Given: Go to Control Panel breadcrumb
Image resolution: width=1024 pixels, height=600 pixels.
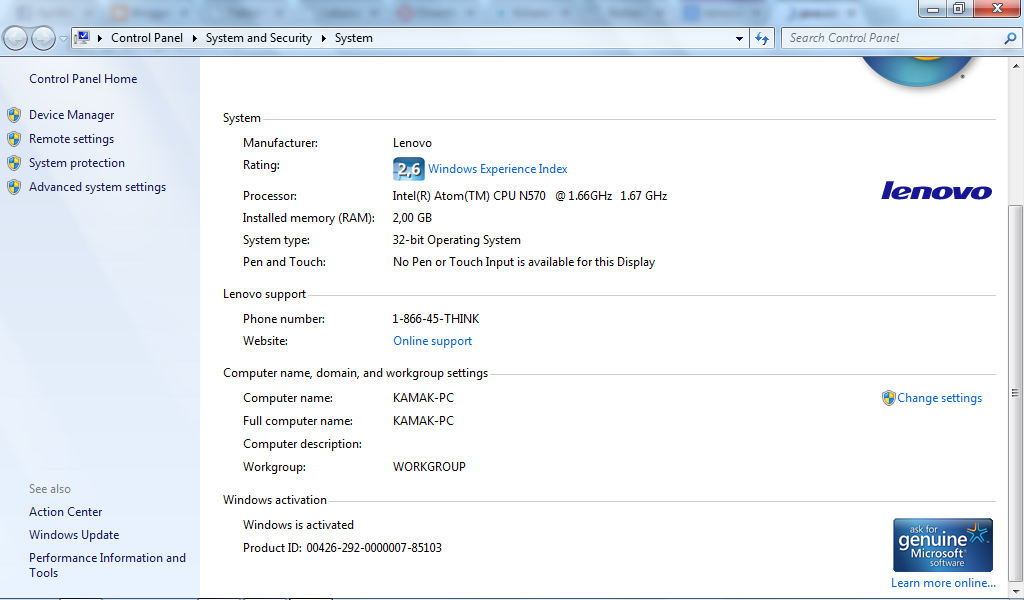Looking at the screenshot, I should pyautogui.click(x=147, y=38).
